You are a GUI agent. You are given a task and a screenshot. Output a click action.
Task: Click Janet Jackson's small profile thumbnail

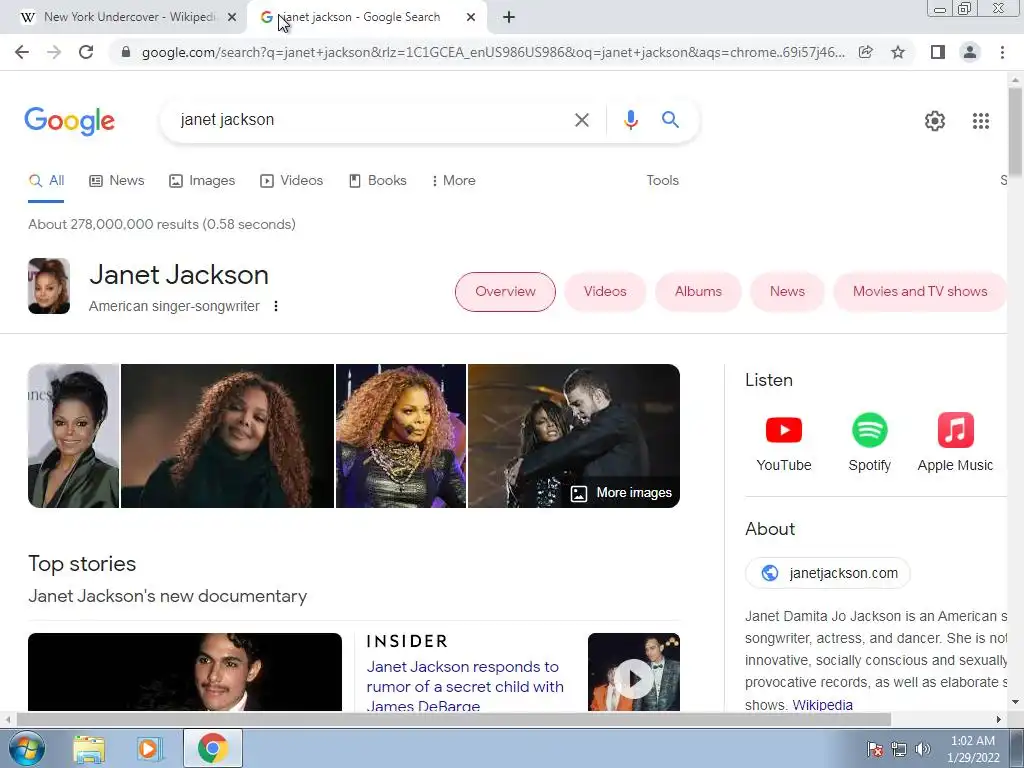(49, 286)
